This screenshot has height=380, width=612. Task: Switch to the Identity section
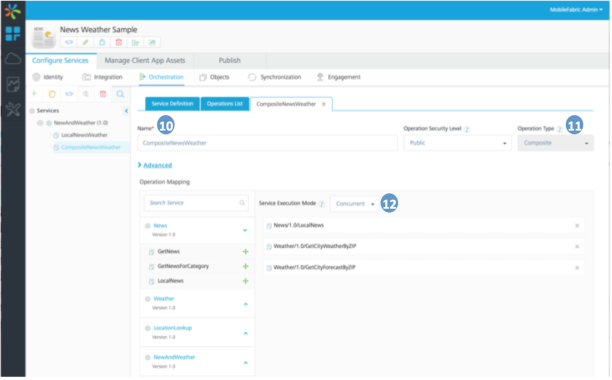pyautogui.click(x=48, y=77)
